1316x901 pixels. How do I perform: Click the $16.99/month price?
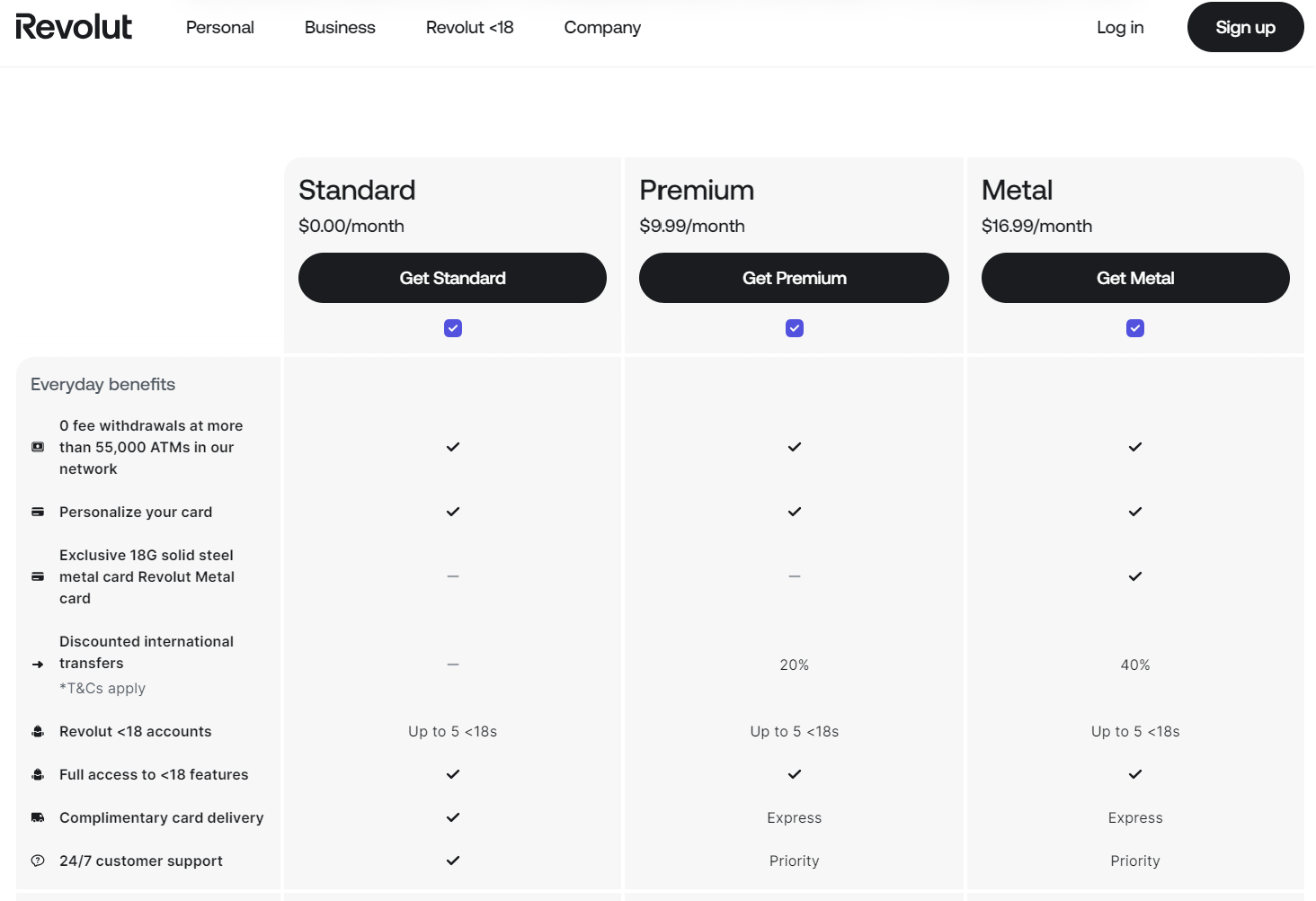(1036, 227)
